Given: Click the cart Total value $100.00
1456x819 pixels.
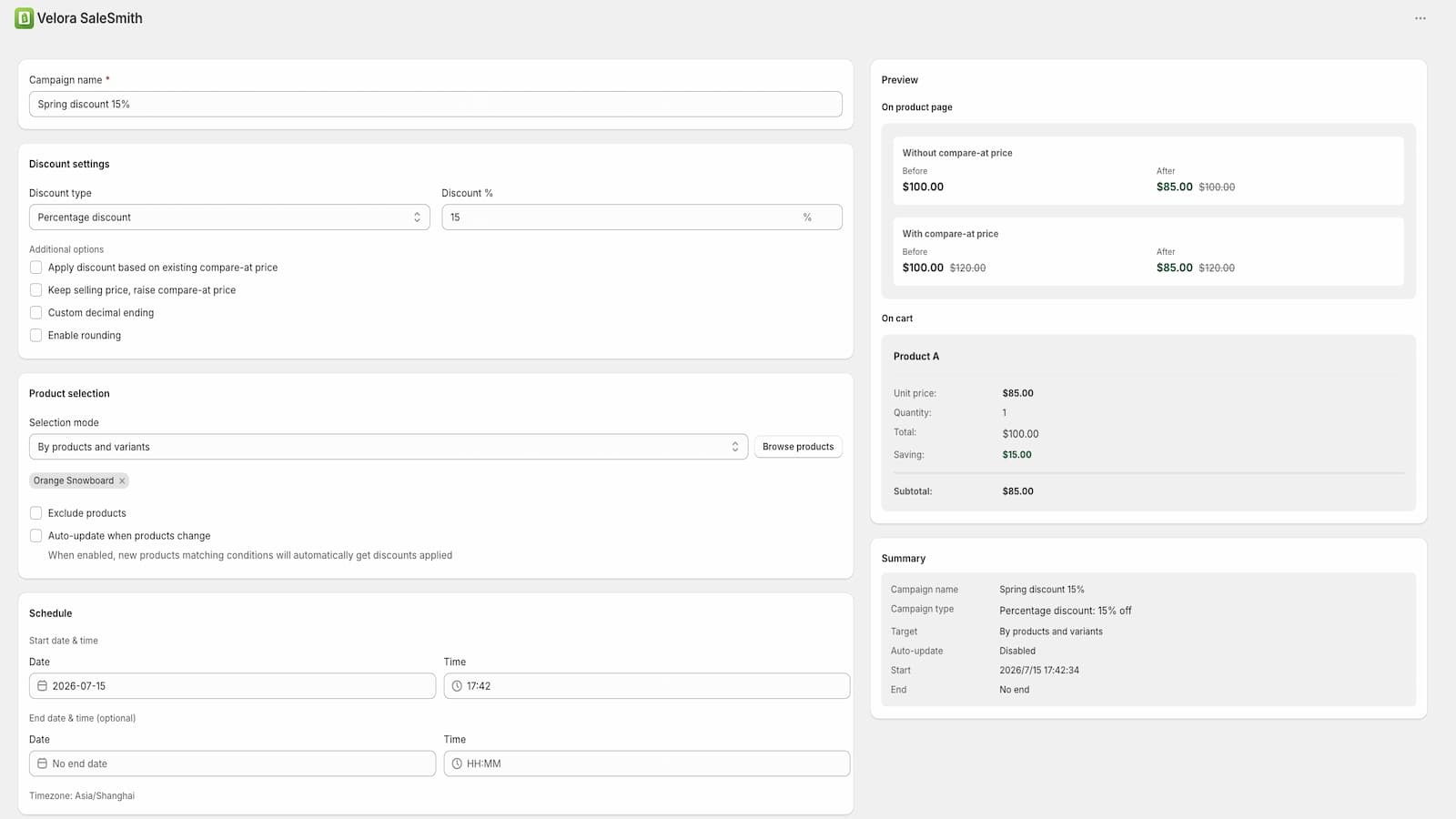Looking at the screenshot, I should pos(1020,434).
